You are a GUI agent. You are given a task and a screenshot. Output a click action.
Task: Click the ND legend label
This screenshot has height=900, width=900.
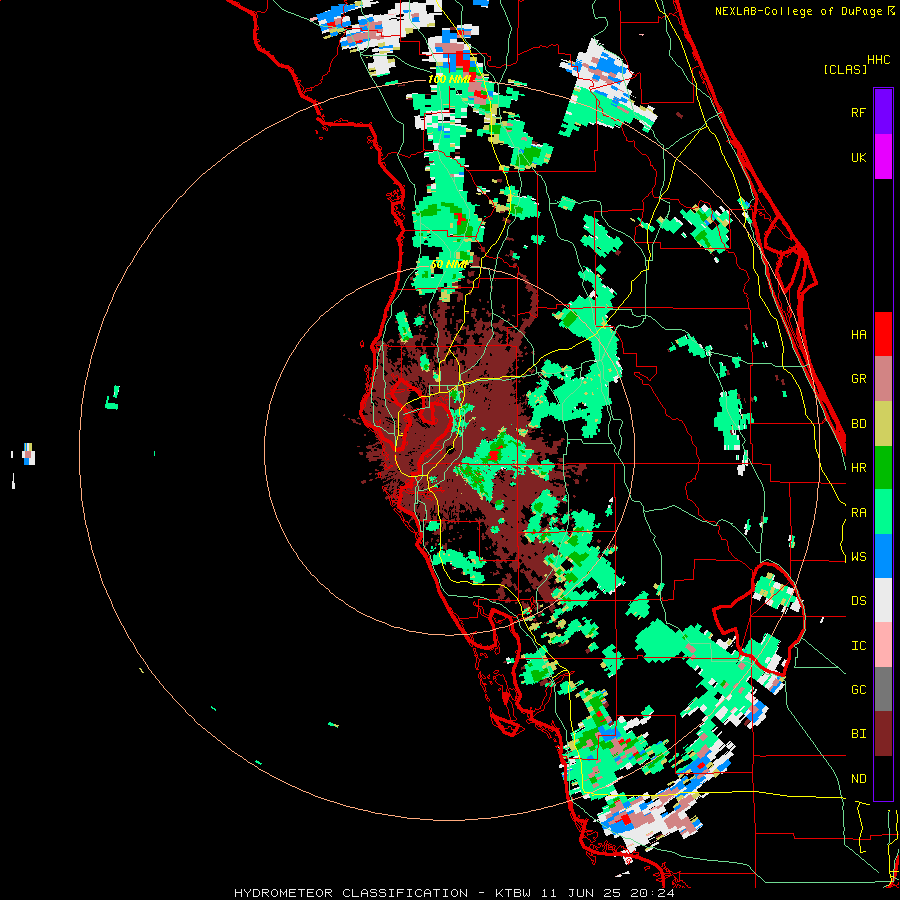(x=858, y=779)
